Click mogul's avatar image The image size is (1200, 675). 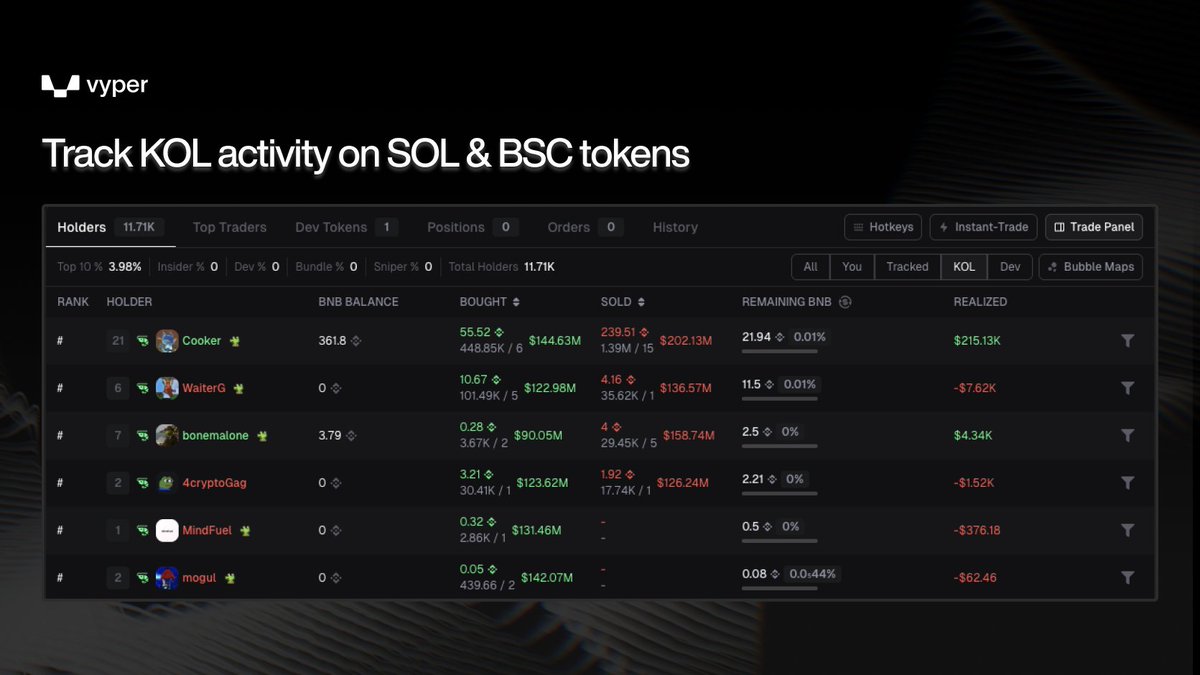coord(167,578)
